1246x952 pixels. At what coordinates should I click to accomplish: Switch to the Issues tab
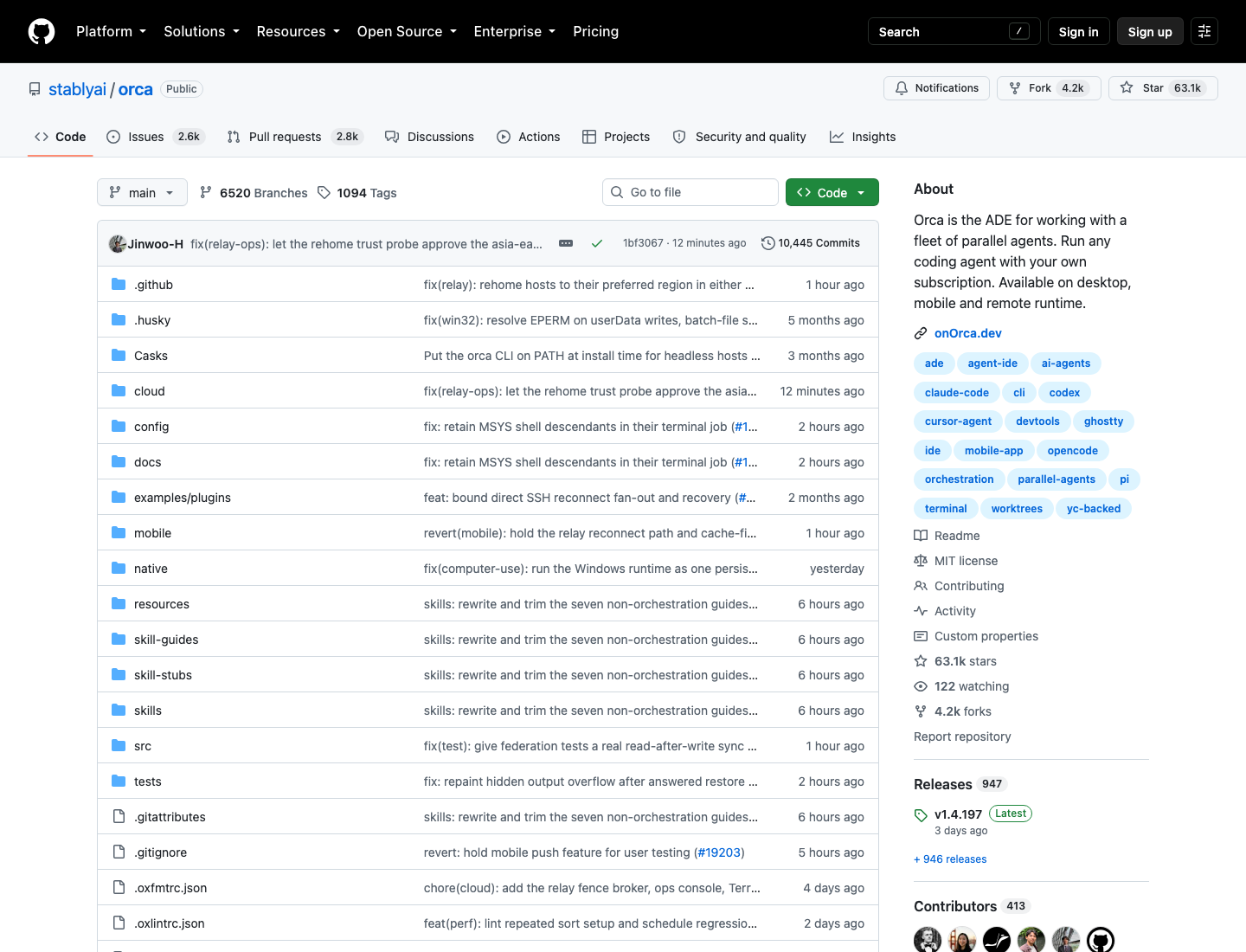click(x=155, y=137)
